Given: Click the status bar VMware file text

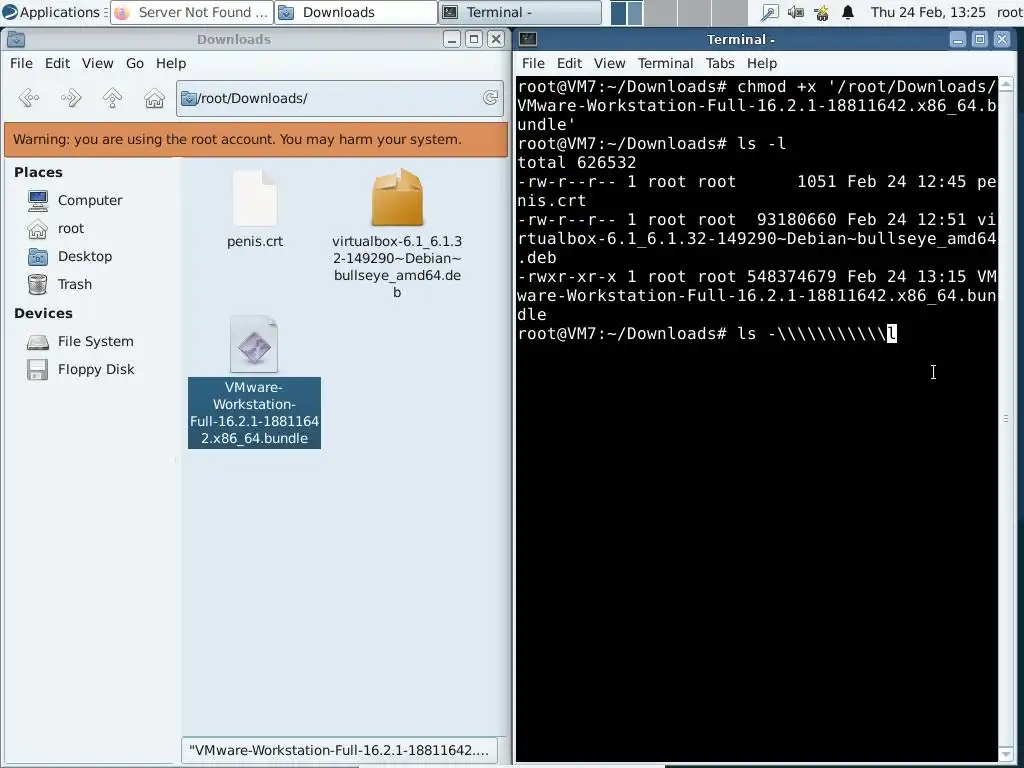Looking at the screenshot, I should tap(339, 750).
